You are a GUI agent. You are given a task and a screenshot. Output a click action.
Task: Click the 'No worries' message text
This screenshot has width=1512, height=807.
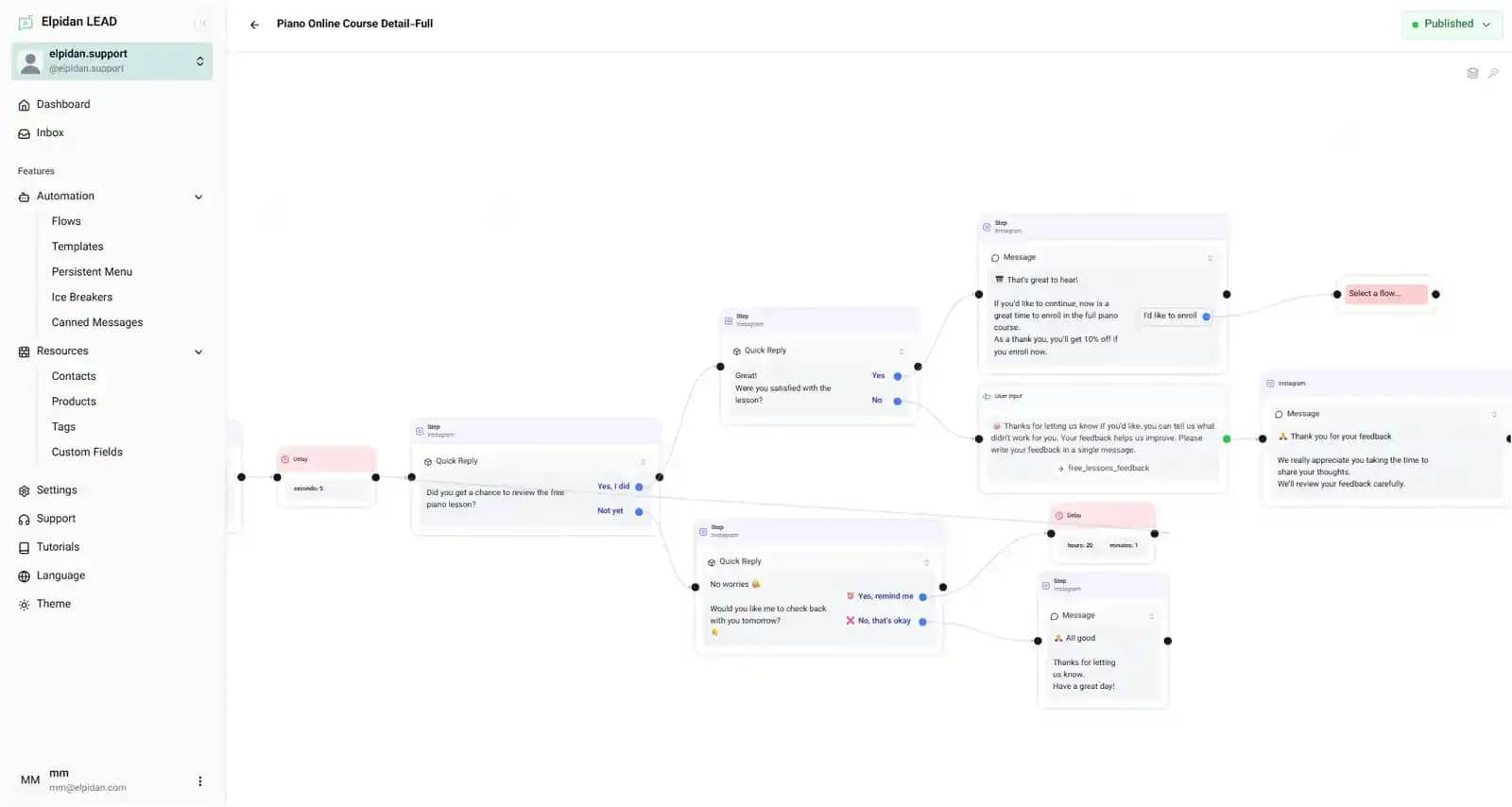point(730,585)
